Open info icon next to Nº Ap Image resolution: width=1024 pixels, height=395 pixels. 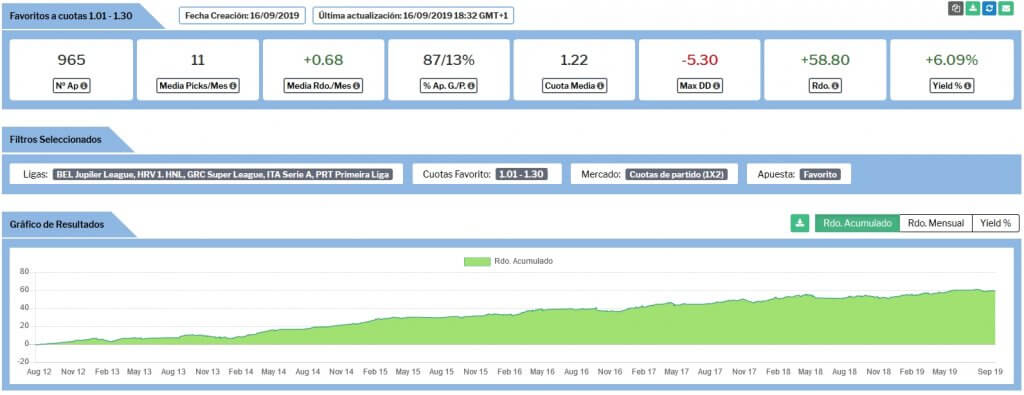click(x=84, y=86)
